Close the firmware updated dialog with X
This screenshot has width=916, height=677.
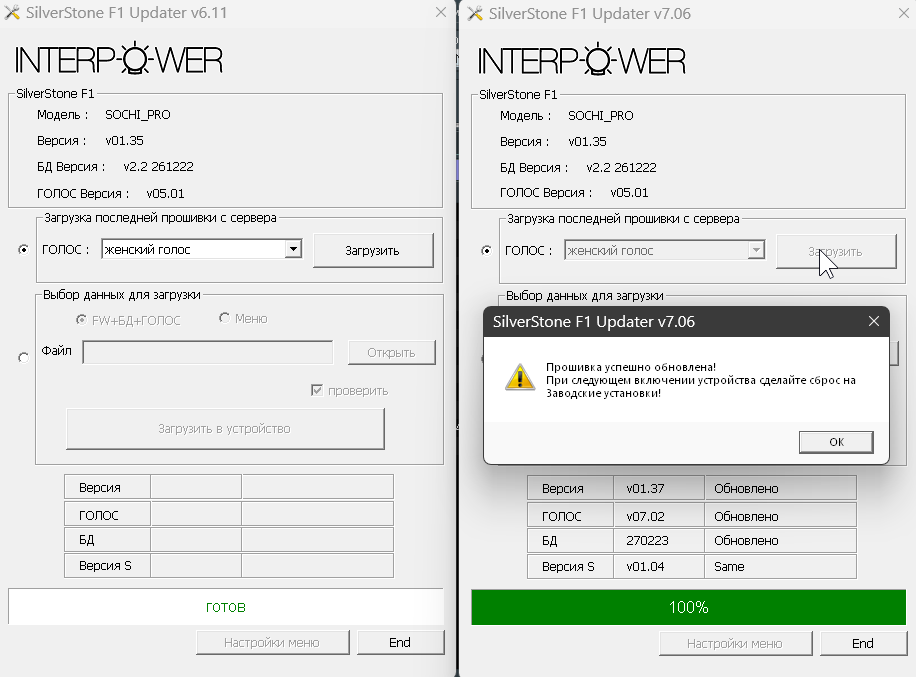873,321
